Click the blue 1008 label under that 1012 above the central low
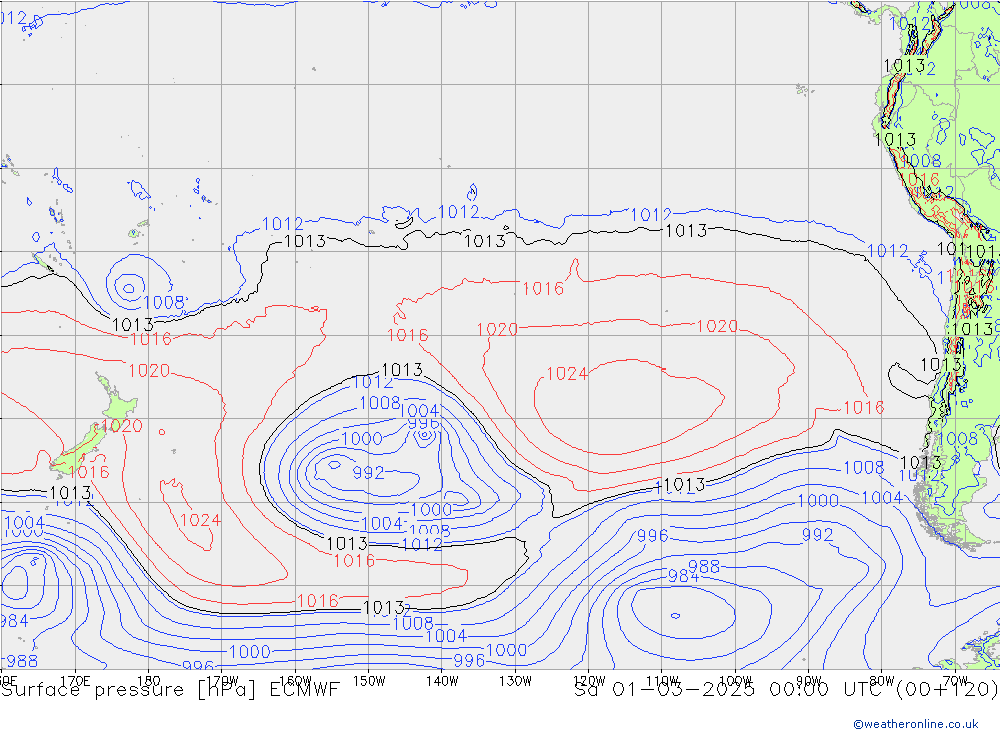The image size is (1000, 733). [379, 403]
